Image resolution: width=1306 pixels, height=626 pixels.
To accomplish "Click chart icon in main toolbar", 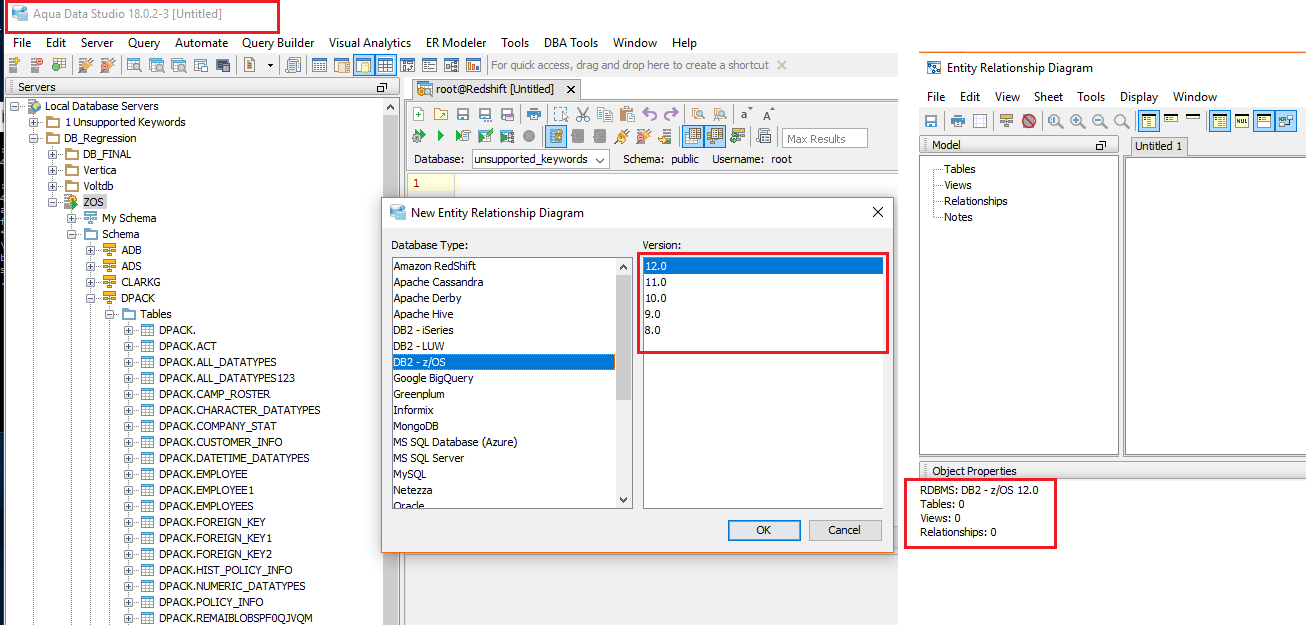I will (x=473, y=65).
